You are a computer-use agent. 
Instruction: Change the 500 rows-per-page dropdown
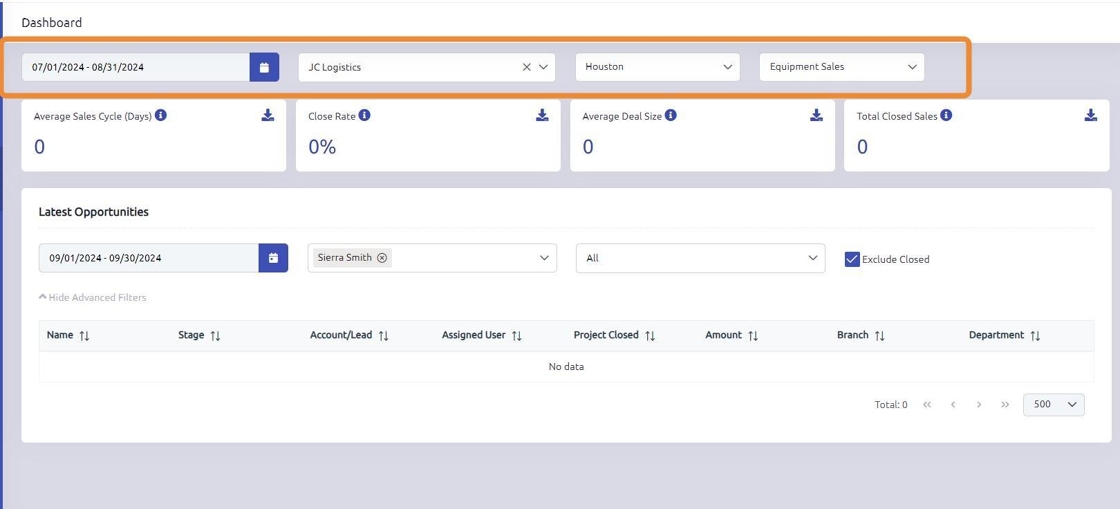pyautogui.click(x=1053, y=405)
